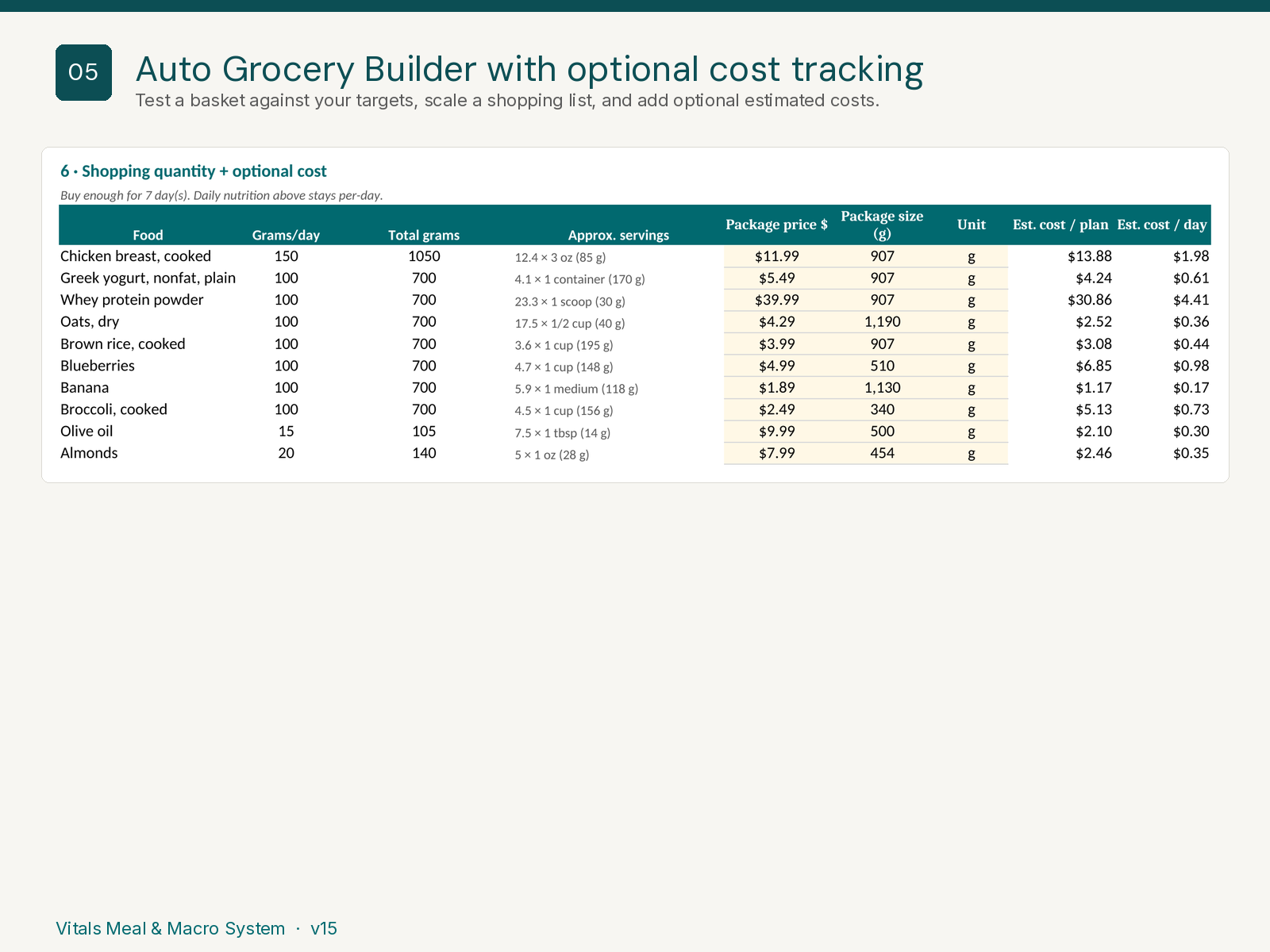The height and width of the screenshot is (952, 1270).
Task: Click the $11.99 package price for Chicken breast
Action: (x=777, y=256)
